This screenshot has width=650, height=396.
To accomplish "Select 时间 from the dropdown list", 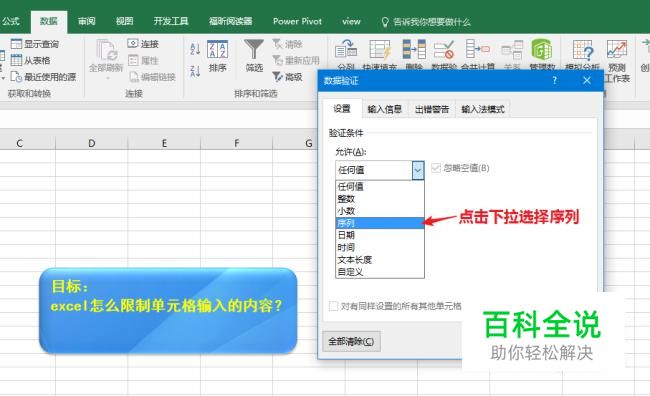I will click(380, 248).
